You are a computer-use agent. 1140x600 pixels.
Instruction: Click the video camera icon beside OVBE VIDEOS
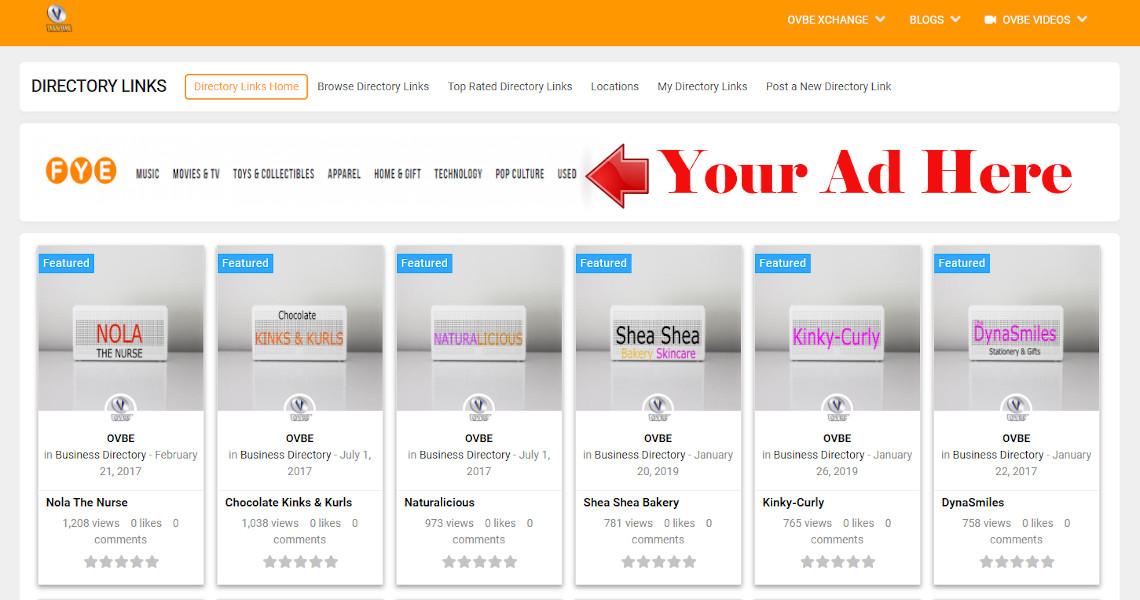click(x=990, y=20)
